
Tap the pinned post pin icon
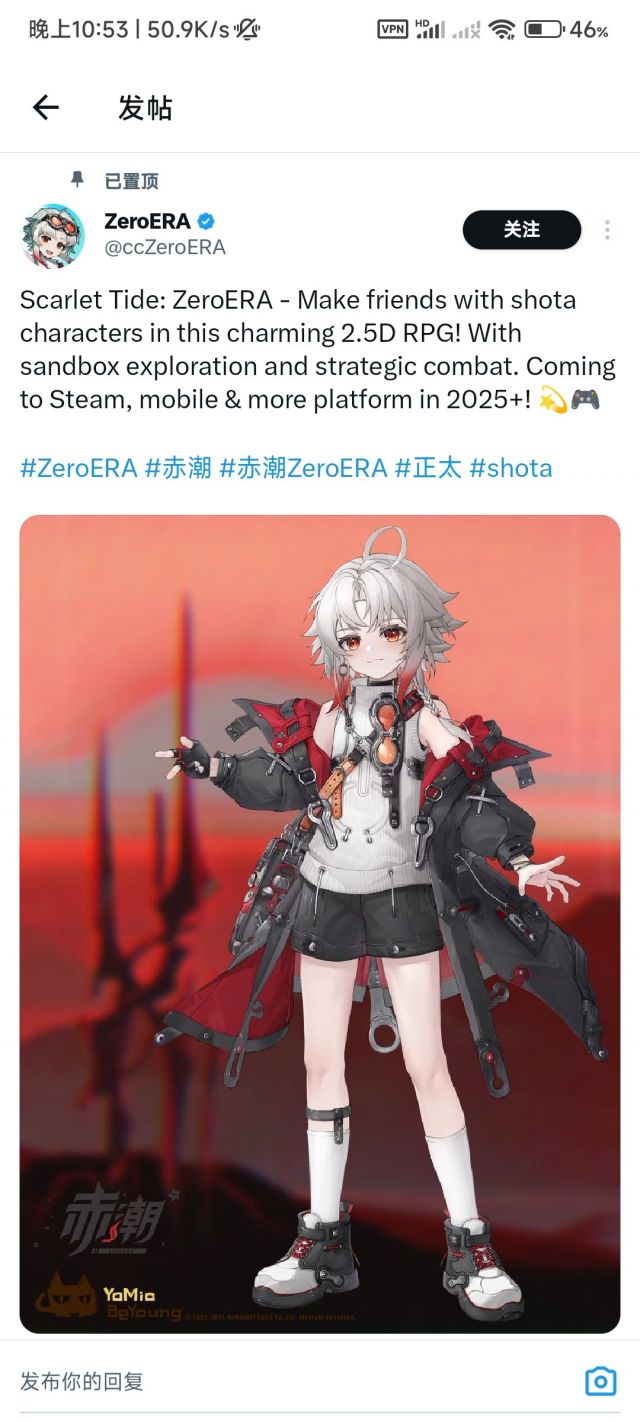tap(77, 180)
